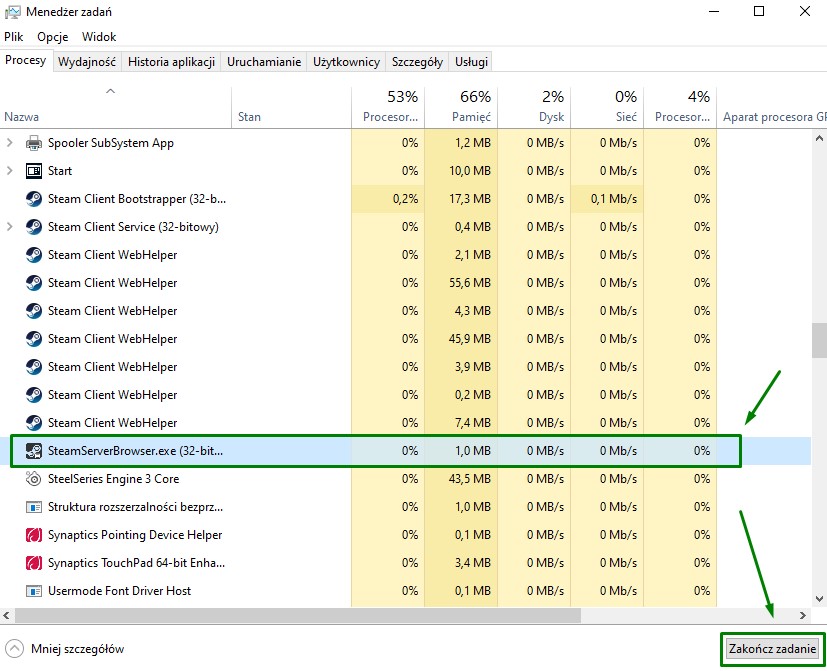Sort by Aparat procesora GPU column header
Image resolution: width=827 pixels, height=671 pixels.
pyautogui.click(x=772, y=107)
